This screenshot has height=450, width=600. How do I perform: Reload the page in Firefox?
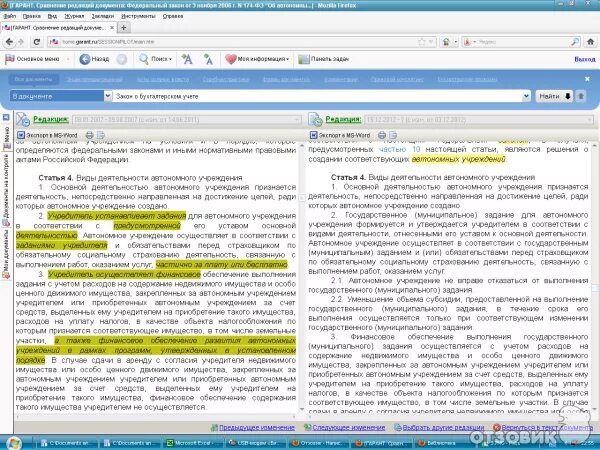[37, 42]
